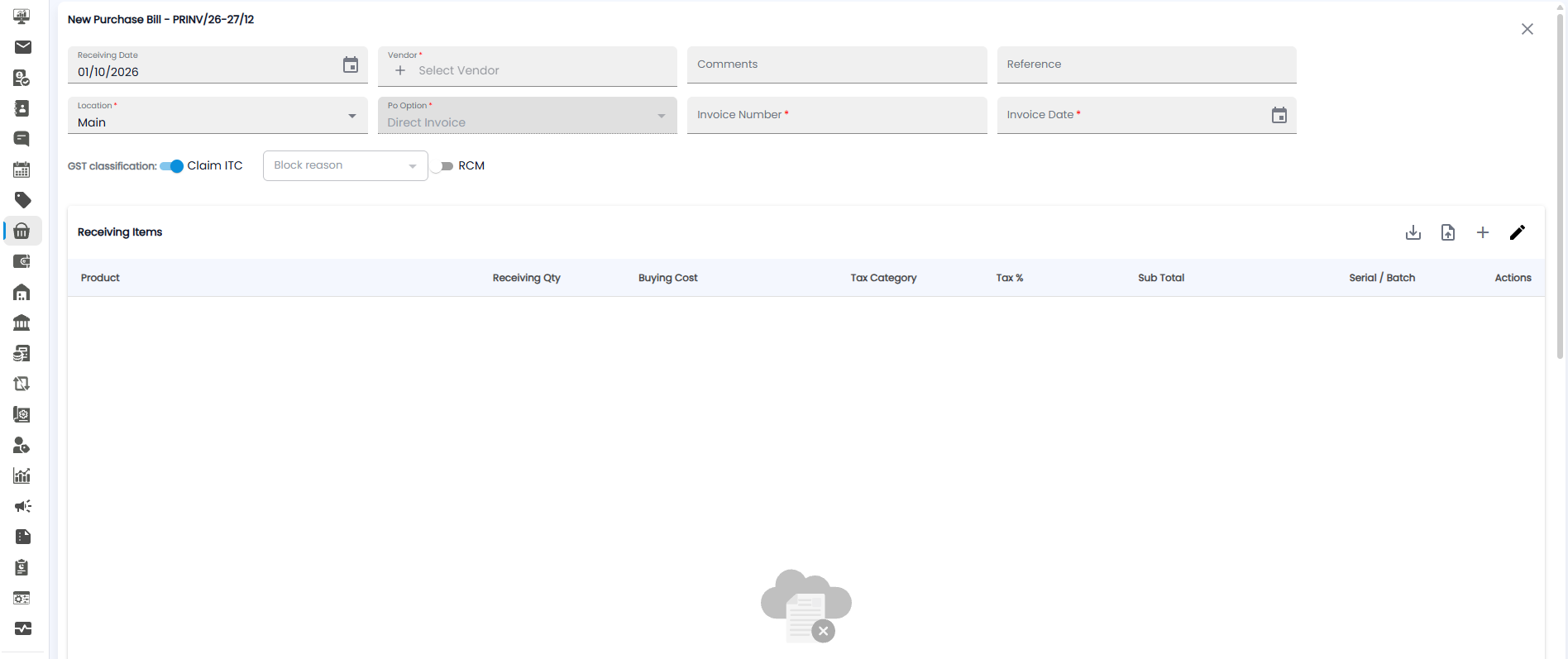Screen dimensions: 1568x659
Task: Open the clipboard clock sidebar icon
Action: pyautogui.click(x=22, y=567)
